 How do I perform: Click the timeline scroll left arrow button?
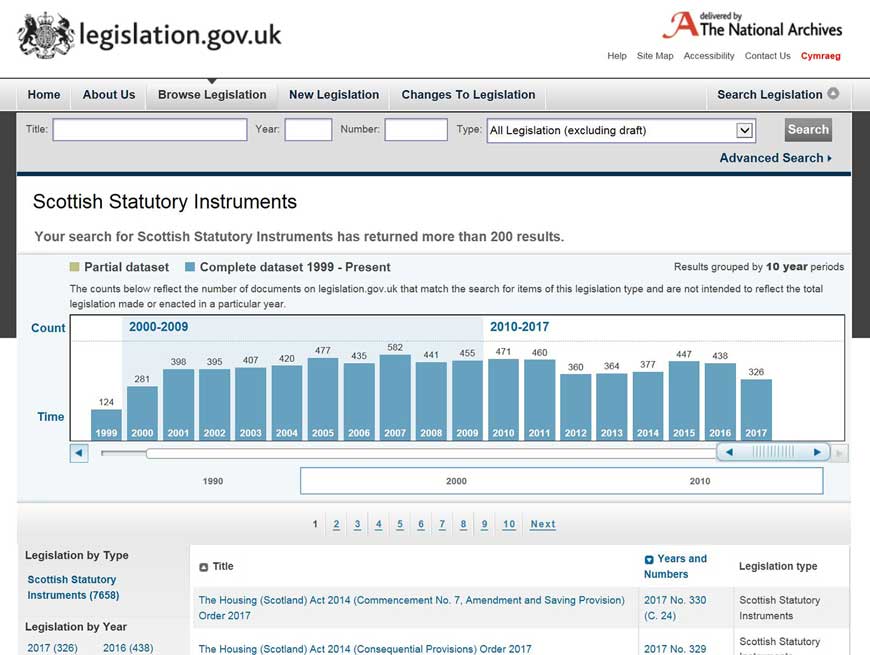79,453
